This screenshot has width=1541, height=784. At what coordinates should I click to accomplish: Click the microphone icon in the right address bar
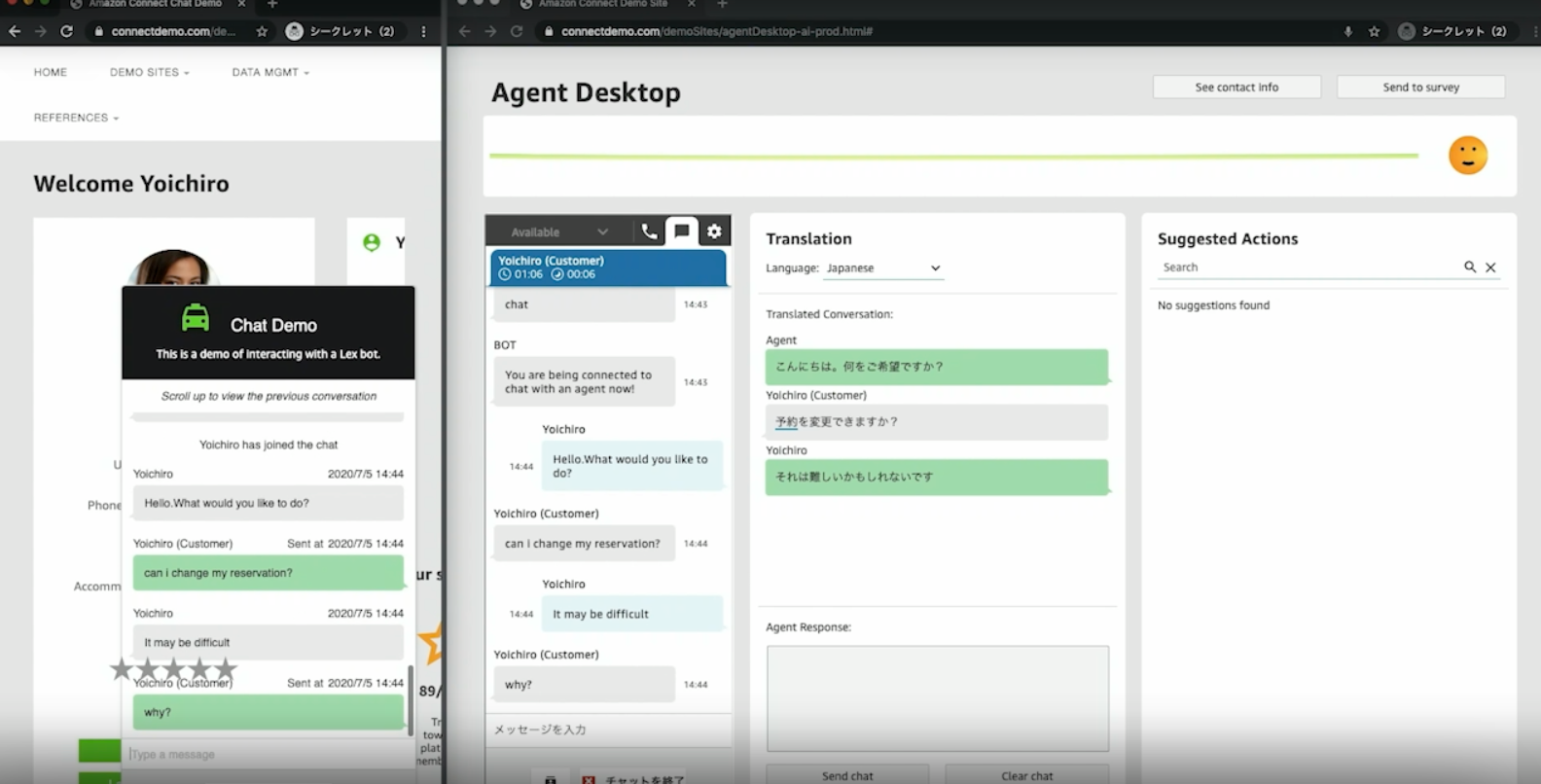coord(1347,31)
